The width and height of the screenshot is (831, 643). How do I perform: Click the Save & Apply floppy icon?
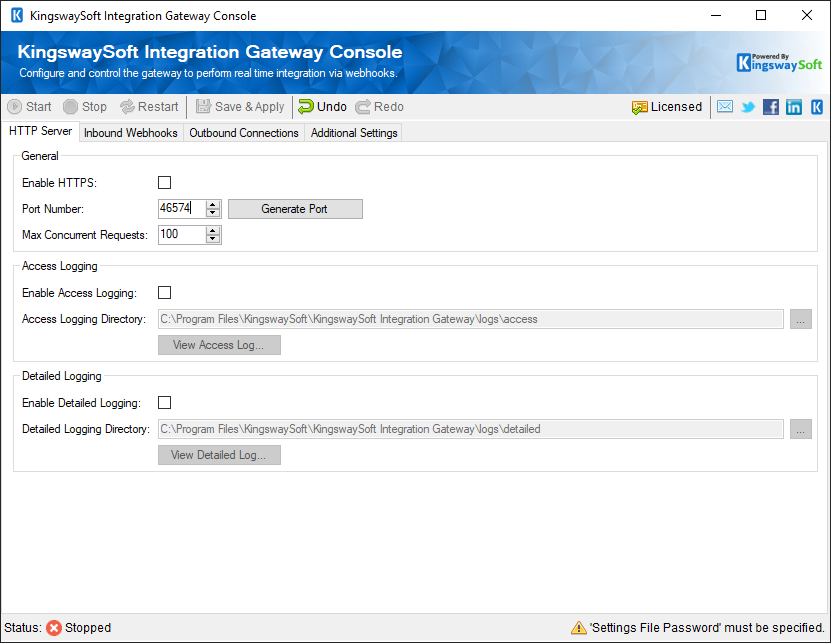[x=204, y=107]
